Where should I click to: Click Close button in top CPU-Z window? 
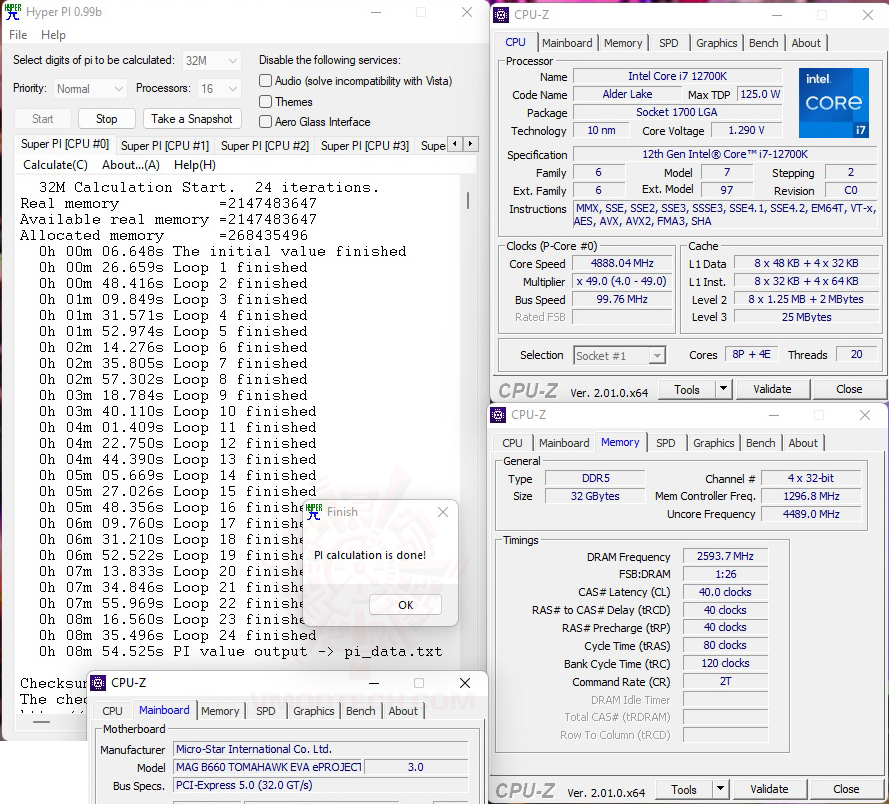click(x=849, y=389)
